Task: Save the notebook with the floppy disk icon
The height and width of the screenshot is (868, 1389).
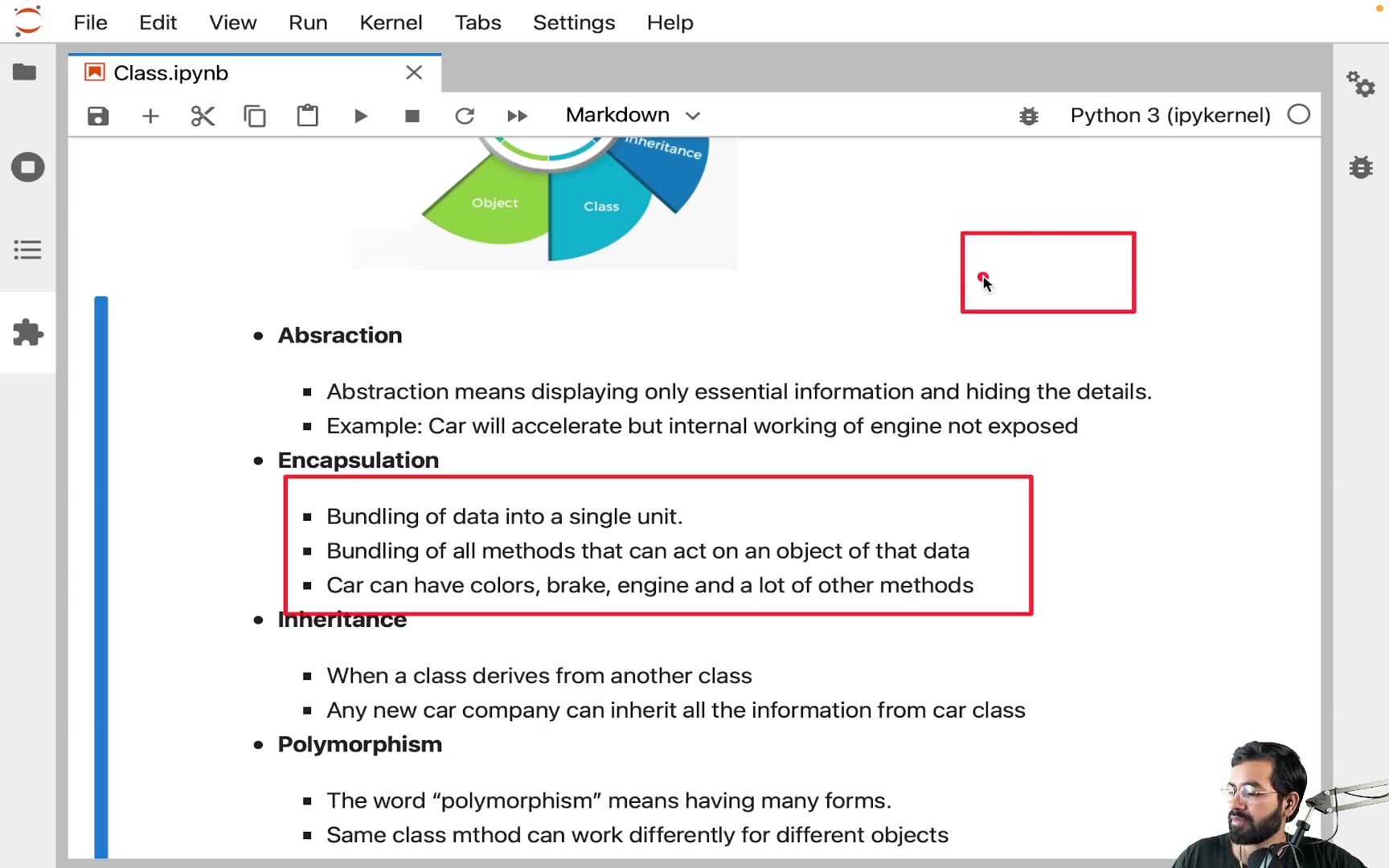Action: 98,116
